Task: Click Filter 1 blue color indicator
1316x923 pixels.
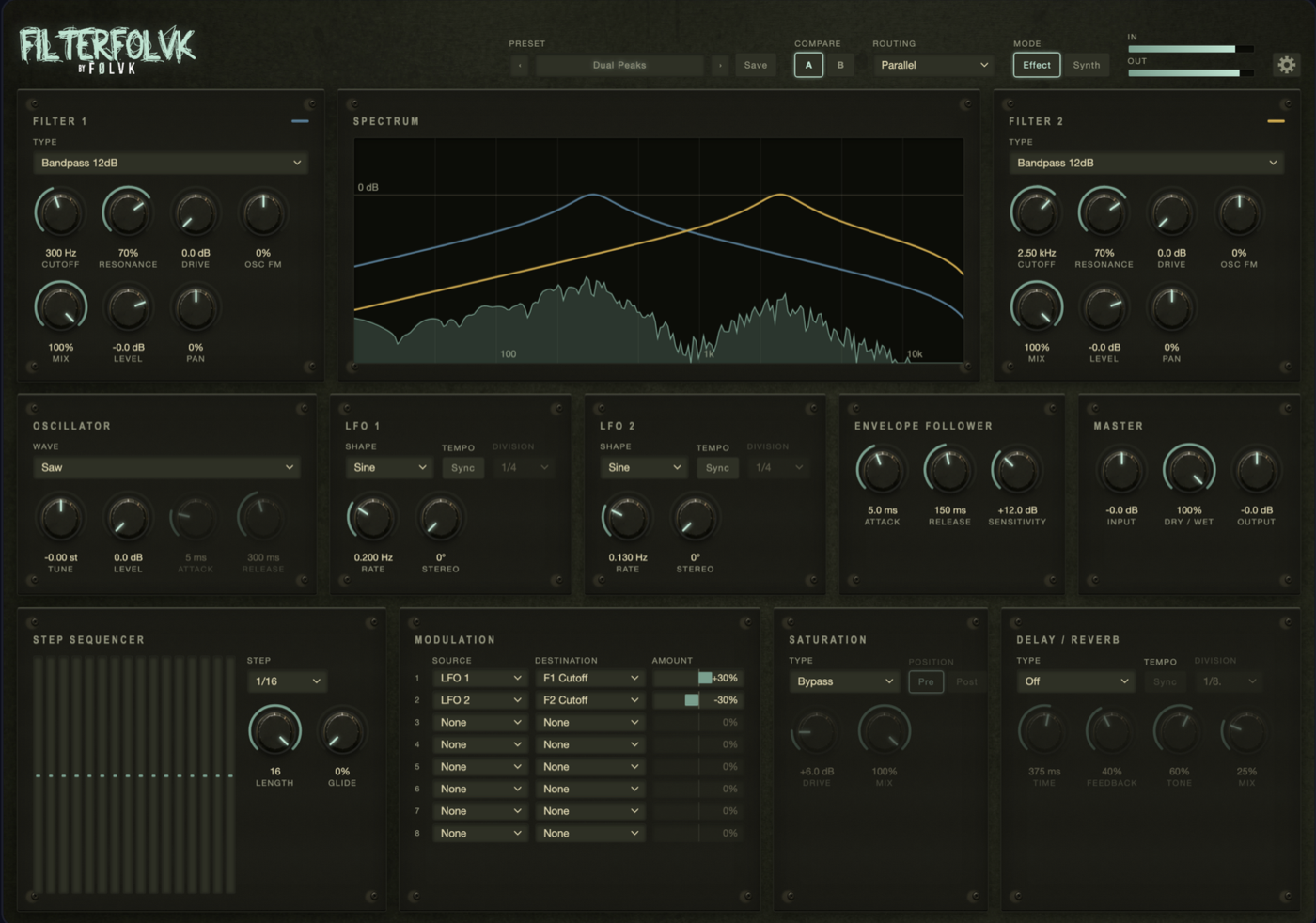Action: pos(300,121)
